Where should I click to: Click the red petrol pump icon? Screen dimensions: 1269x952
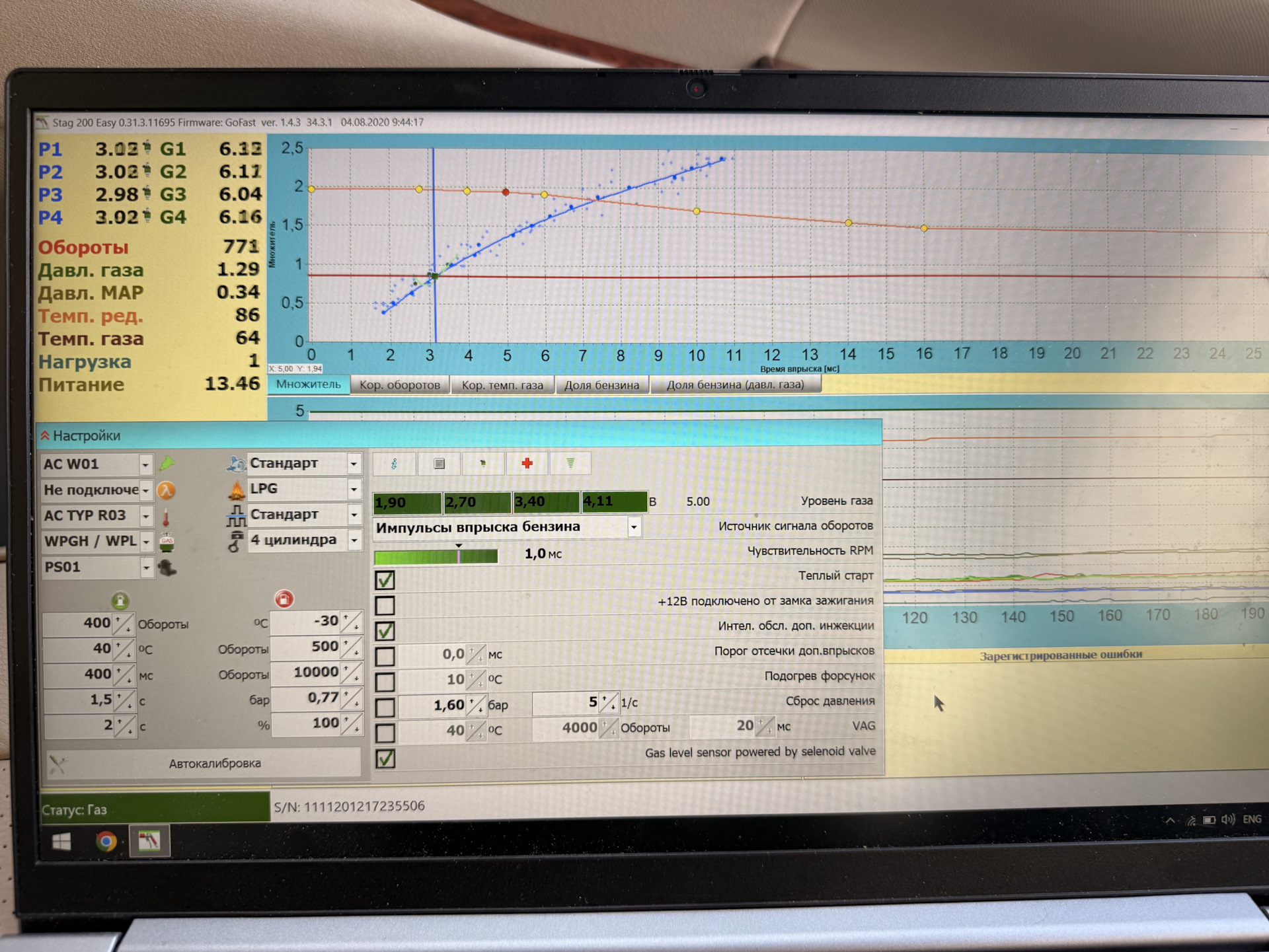[x=284, y=599]
